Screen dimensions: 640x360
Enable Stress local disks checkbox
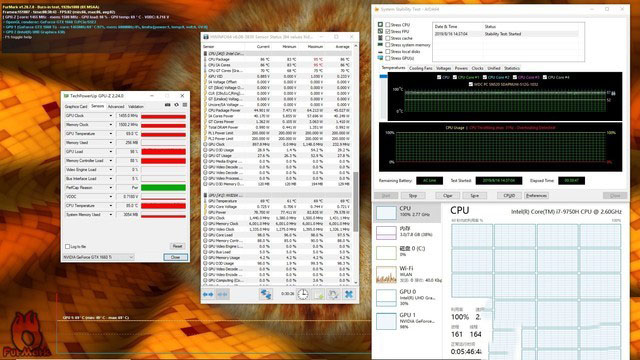click(388, 51)
